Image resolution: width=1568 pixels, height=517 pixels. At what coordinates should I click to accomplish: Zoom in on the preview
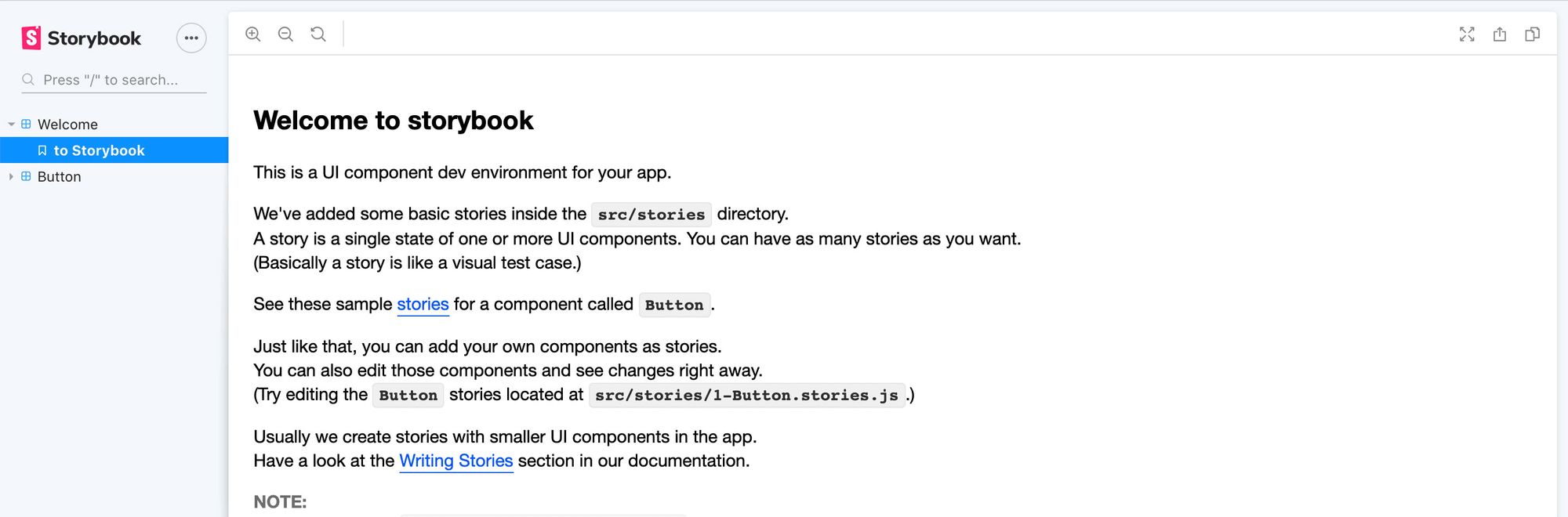[x=253, y=34]
